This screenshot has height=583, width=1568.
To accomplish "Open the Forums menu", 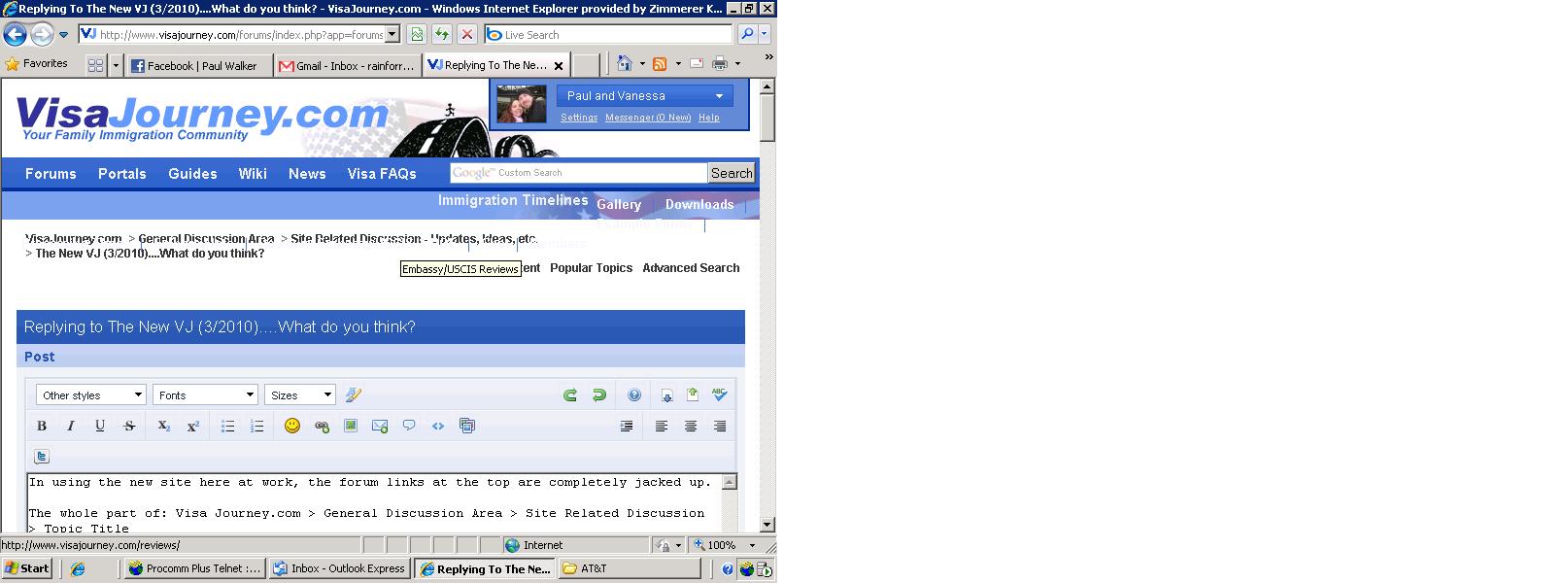I will (x=51, y=174).
